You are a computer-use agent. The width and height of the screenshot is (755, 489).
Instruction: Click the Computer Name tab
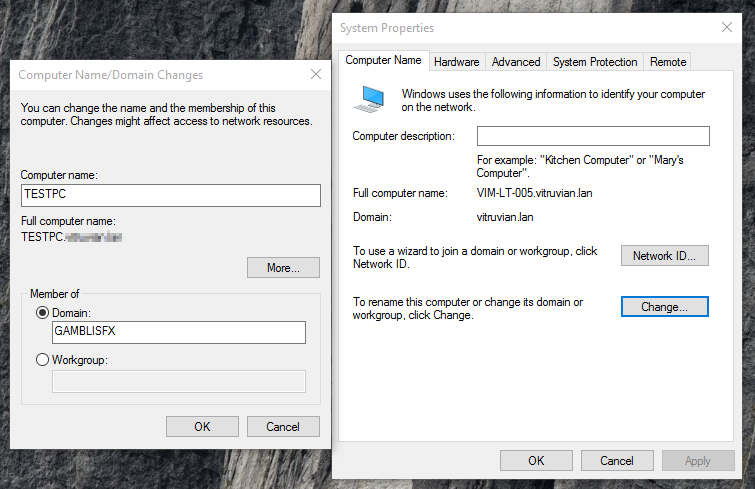(383, 61)
